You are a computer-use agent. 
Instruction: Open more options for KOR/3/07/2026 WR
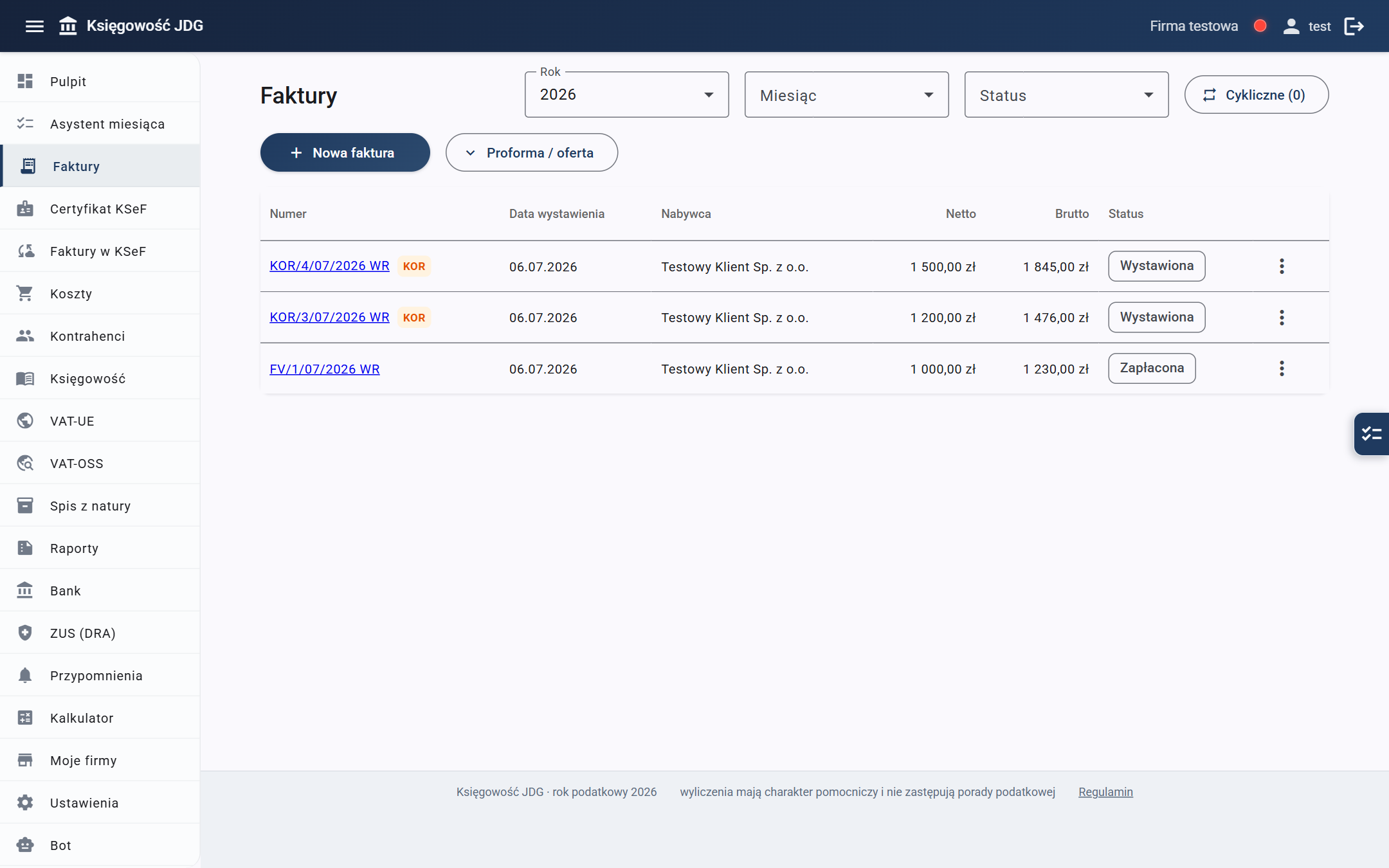(x=1282, y=318)
